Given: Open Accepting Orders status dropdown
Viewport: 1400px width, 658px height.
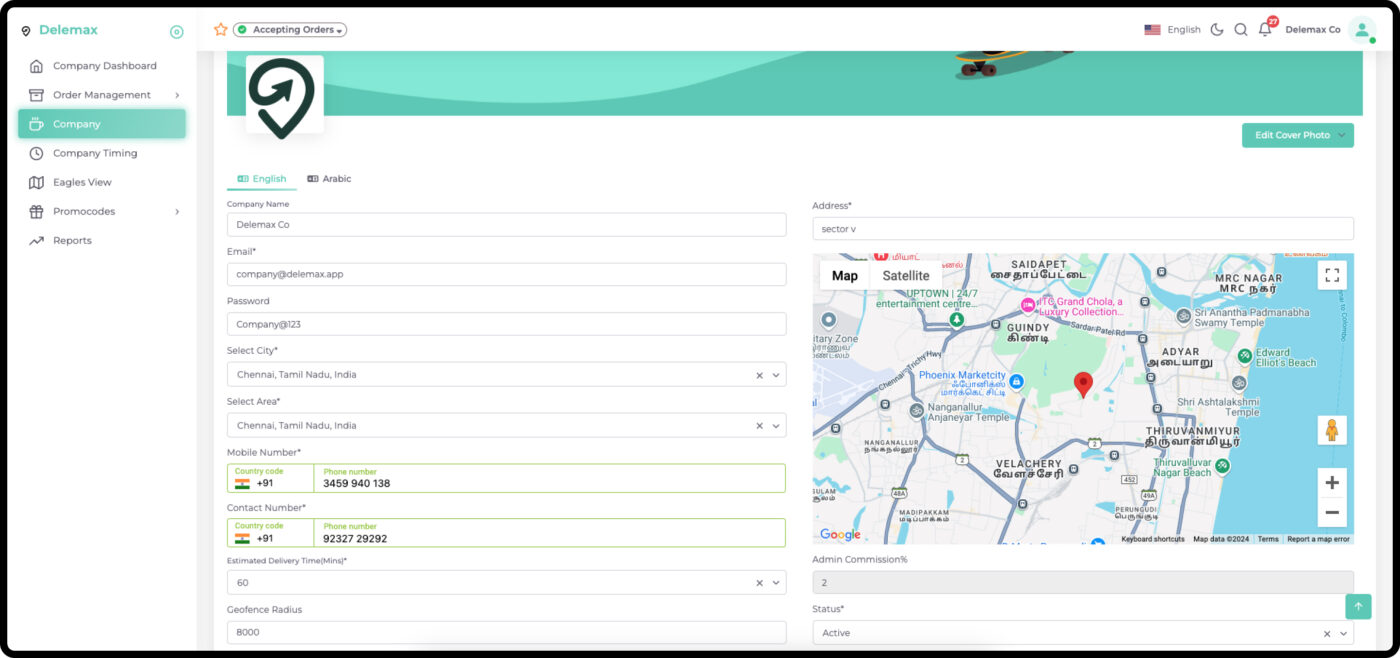Looking at the screenshot, I should tap(291, 30).
